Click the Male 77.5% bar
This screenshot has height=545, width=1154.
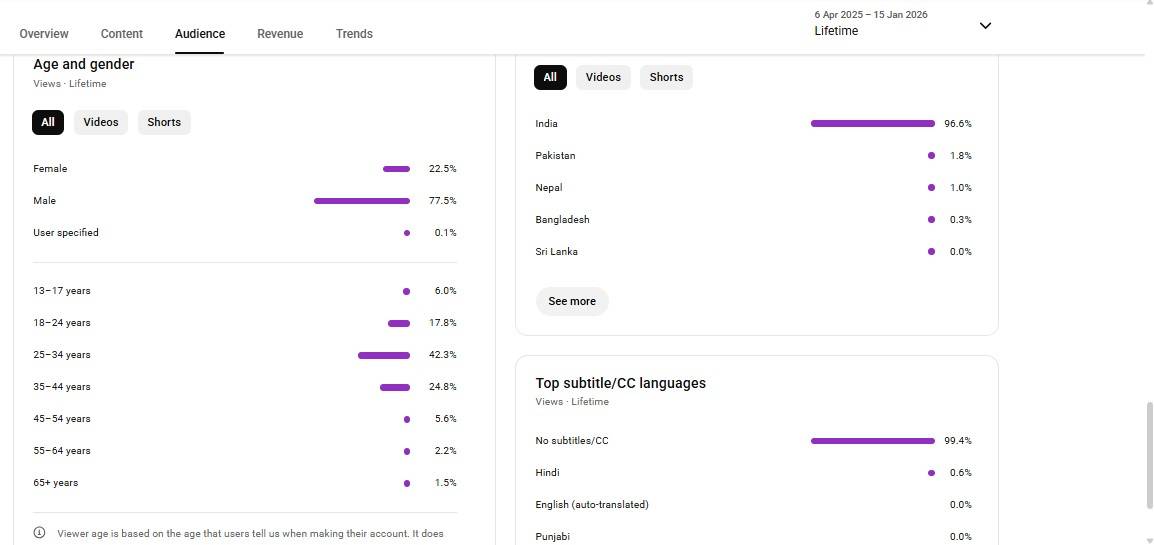click(x=361, y=201)
